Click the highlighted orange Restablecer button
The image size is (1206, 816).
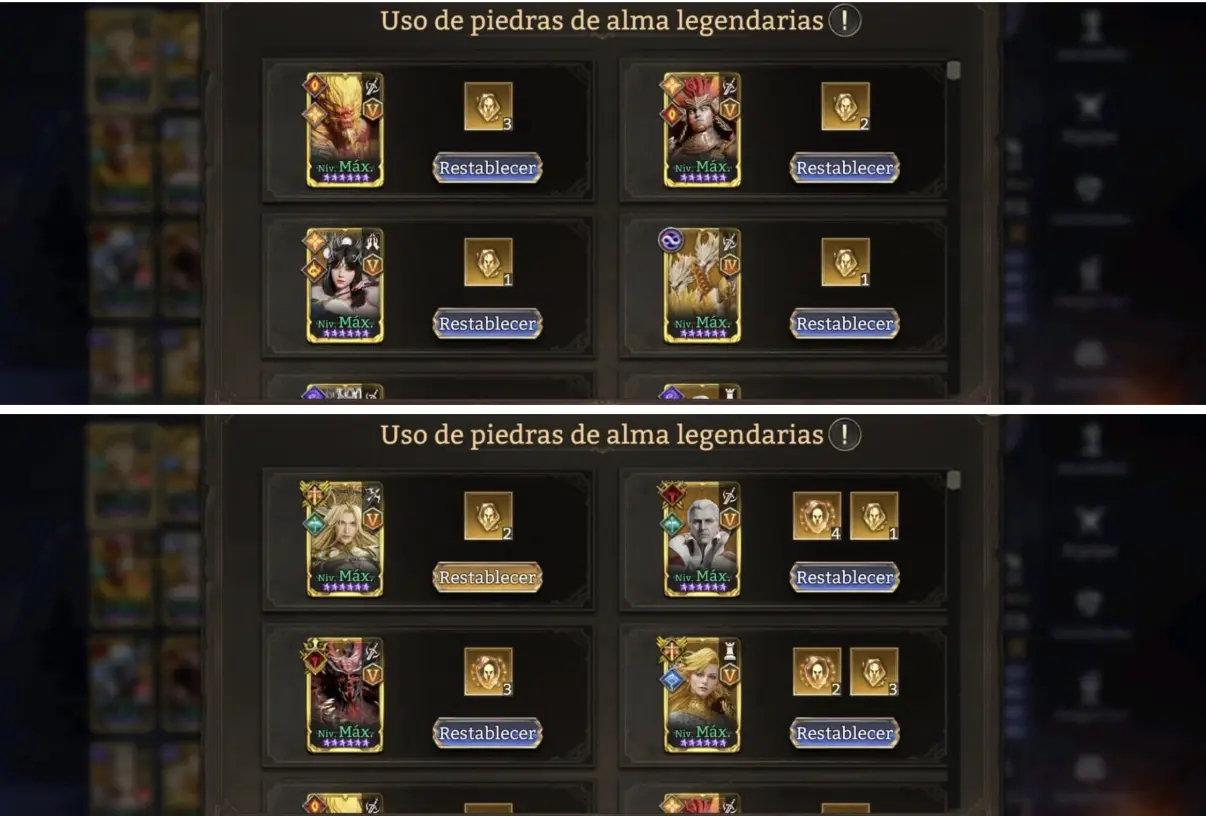(488, 578)
